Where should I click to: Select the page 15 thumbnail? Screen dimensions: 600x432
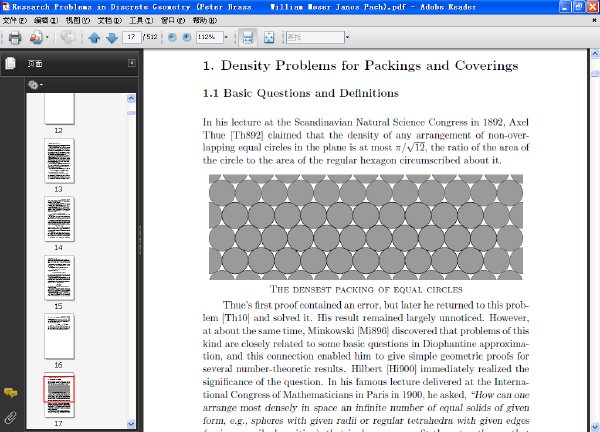point(59,278)
